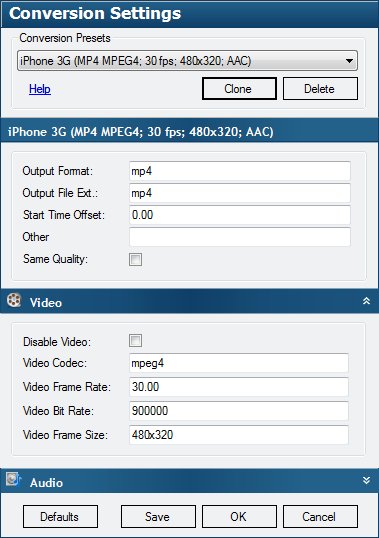The image size is (379, 538).
Task: Click the Video Frame Rate field
Action: coord(239,387)
